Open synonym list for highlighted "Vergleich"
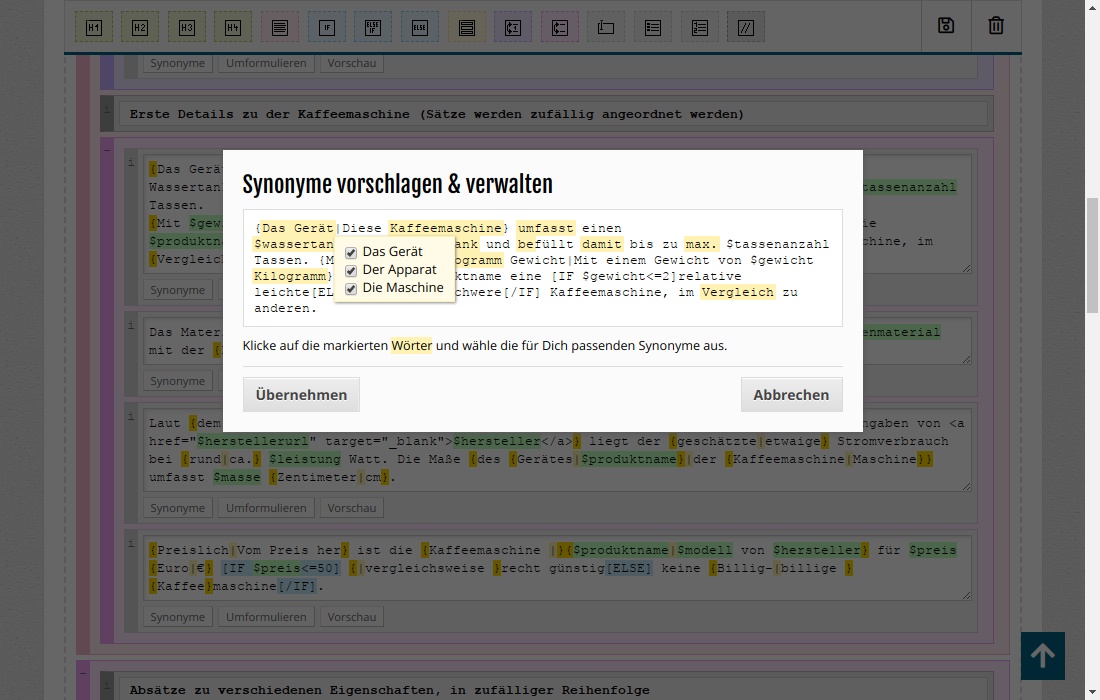1100x700 pixels. click(737, 292)
